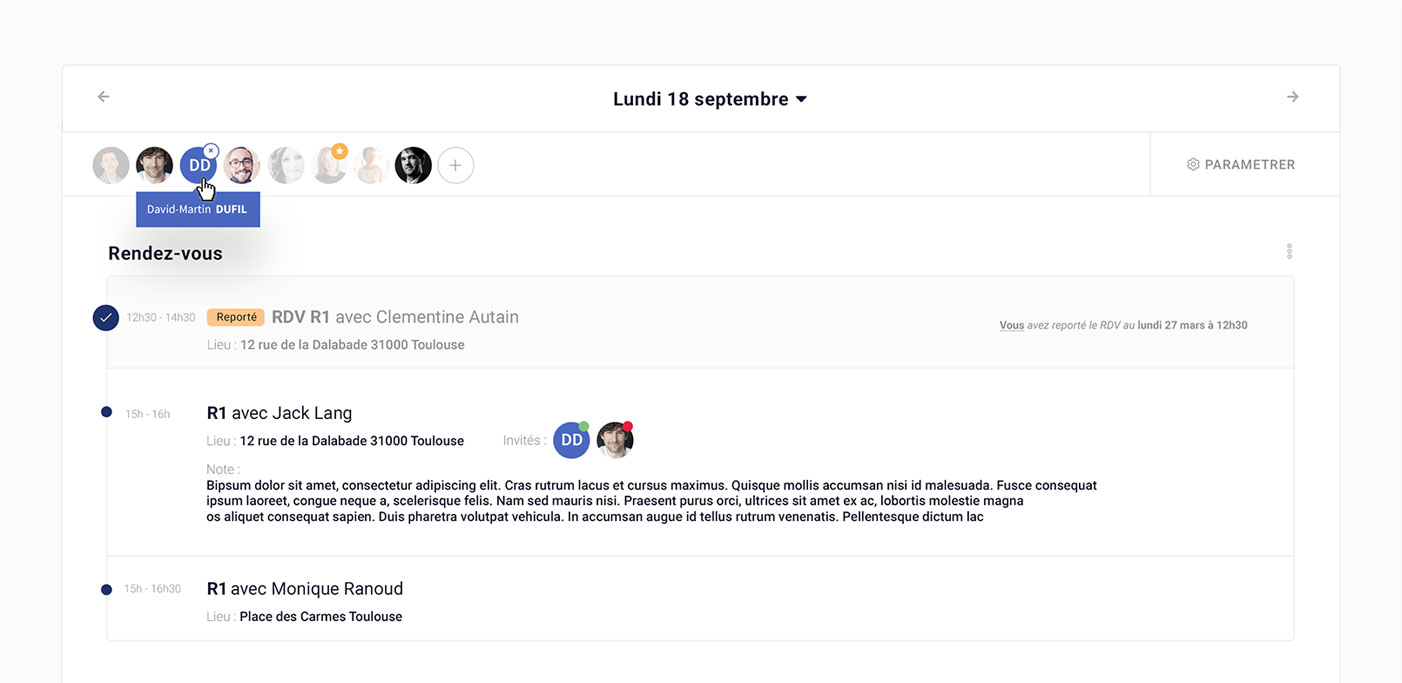Open R1 avec Monique Ranoud appointment
This screenshot has width=1402, height=683.
(304, 589)
